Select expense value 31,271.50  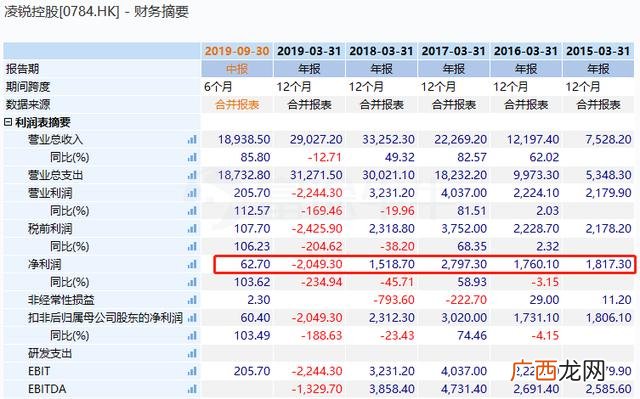pyautogui.click(x=316, y=175)
